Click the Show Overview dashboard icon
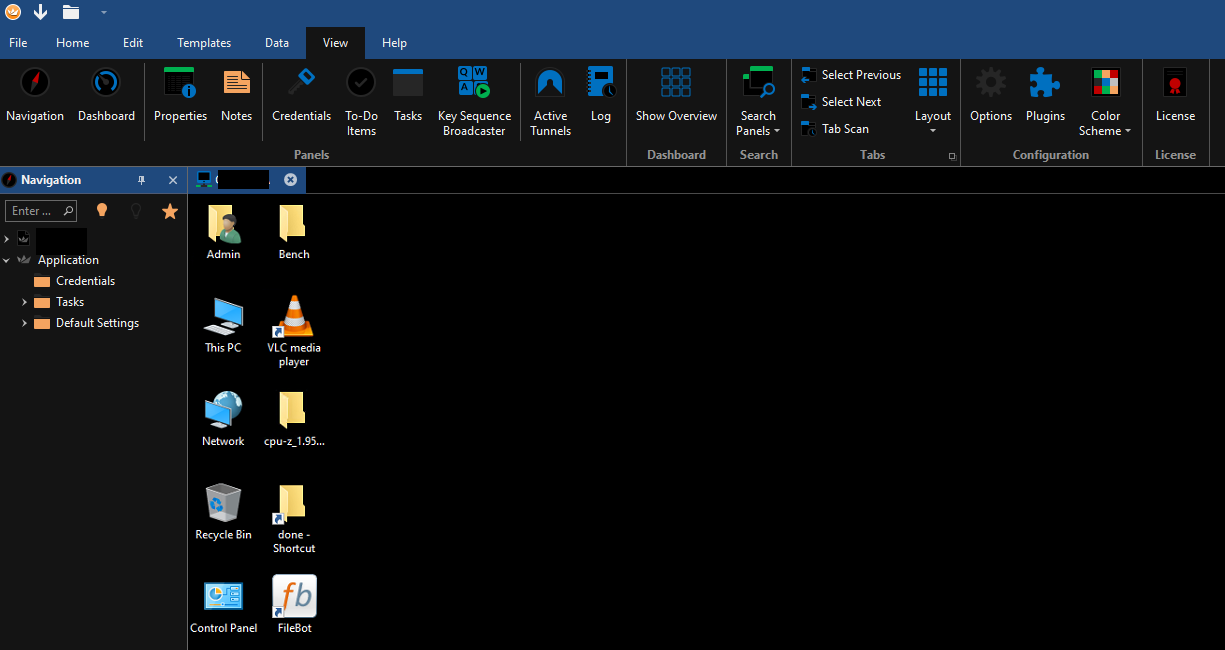This screenshot has width=1225, height=650. [x=676, y=96]
